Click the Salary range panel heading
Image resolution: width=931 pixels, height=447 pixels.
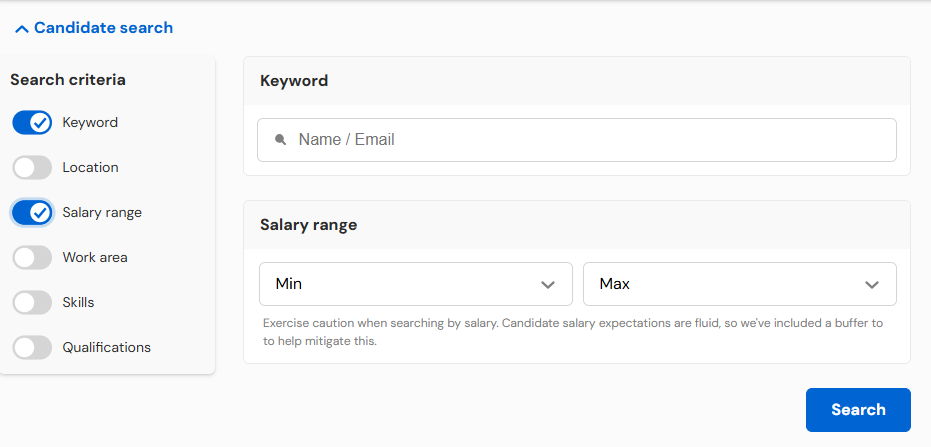pyautogui.click(x=309, y=224)
